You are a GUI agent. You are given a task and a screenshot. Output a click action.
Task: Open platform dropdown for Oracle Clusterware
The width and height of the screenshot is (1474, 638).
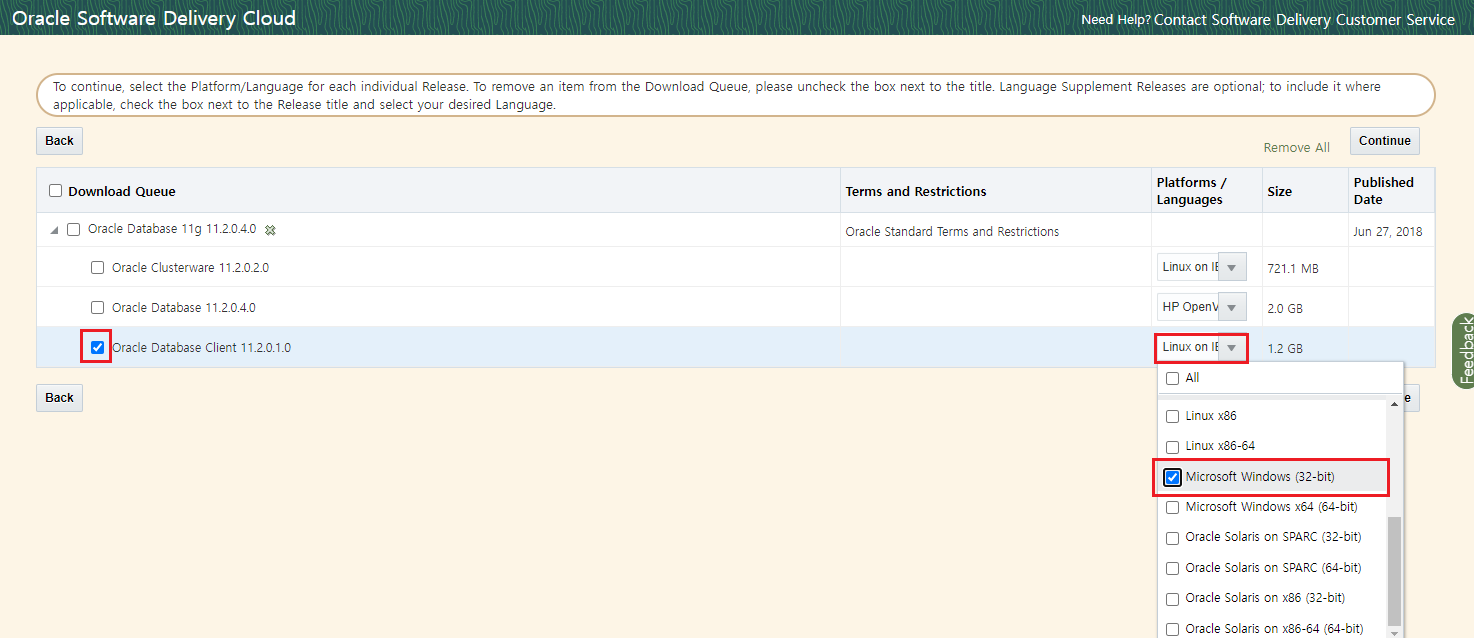1232,267
